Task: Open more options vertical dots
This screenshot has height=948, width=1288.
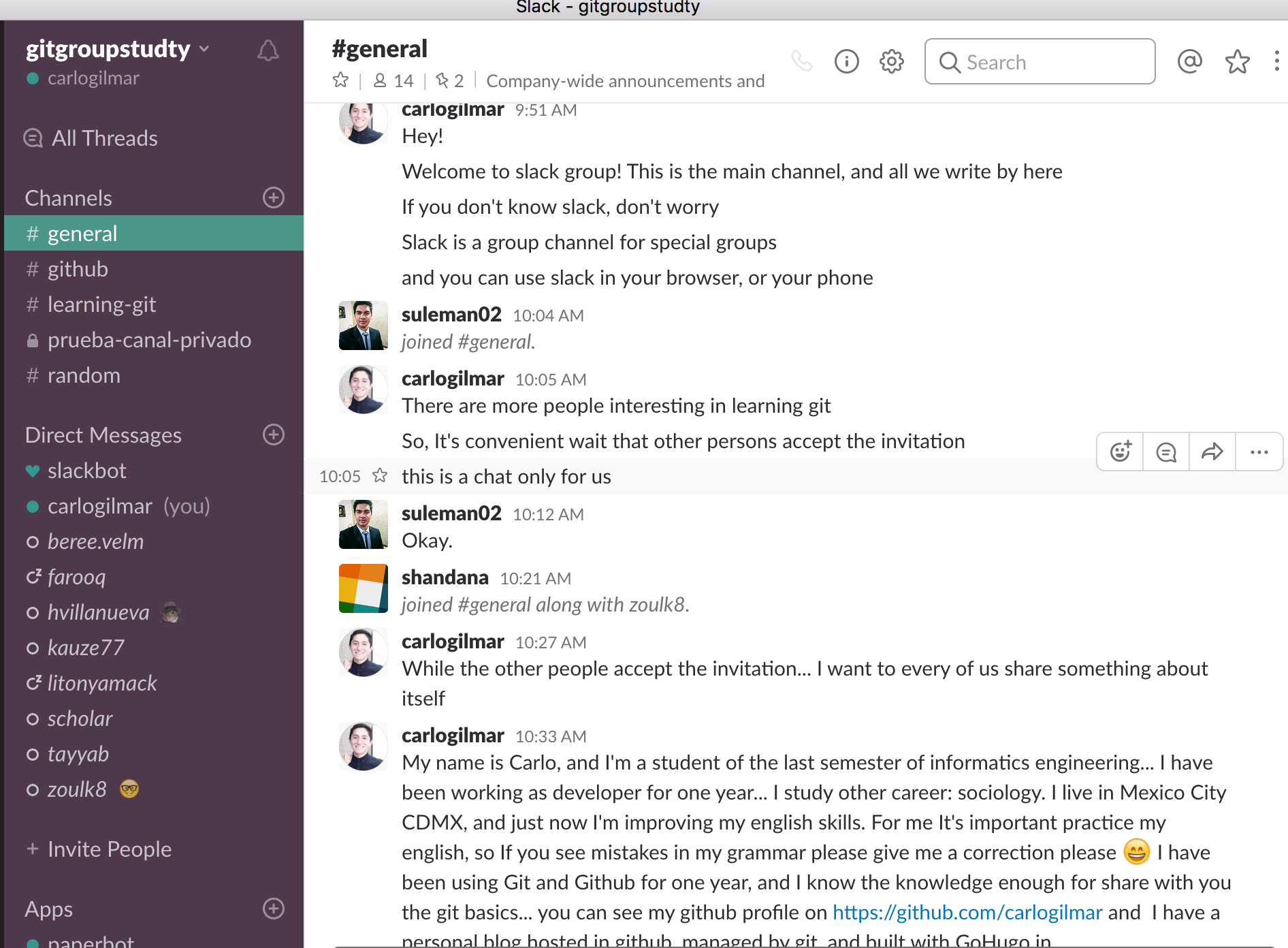Action: click(1276, 61)
